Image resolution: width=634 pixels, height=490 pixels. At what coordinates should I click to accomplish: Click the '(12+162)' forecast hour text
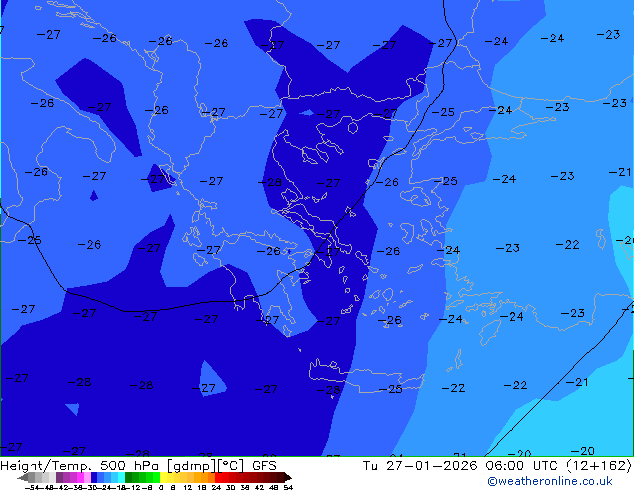(598, 465)
